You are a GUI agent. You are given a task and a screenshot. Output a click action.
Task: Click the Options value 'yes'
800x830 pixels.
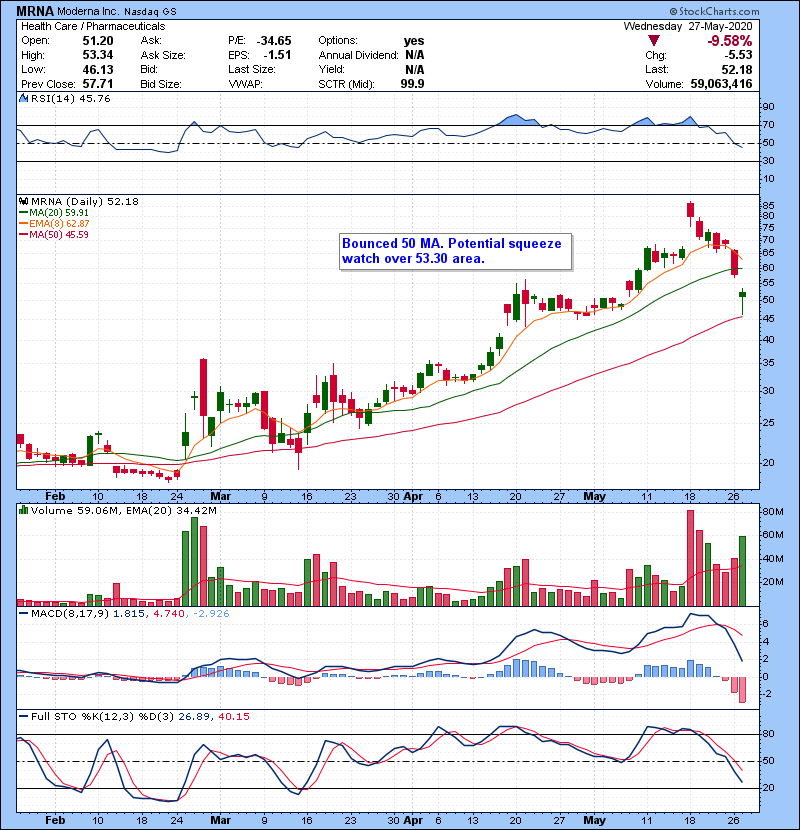[x=414, y=41]
